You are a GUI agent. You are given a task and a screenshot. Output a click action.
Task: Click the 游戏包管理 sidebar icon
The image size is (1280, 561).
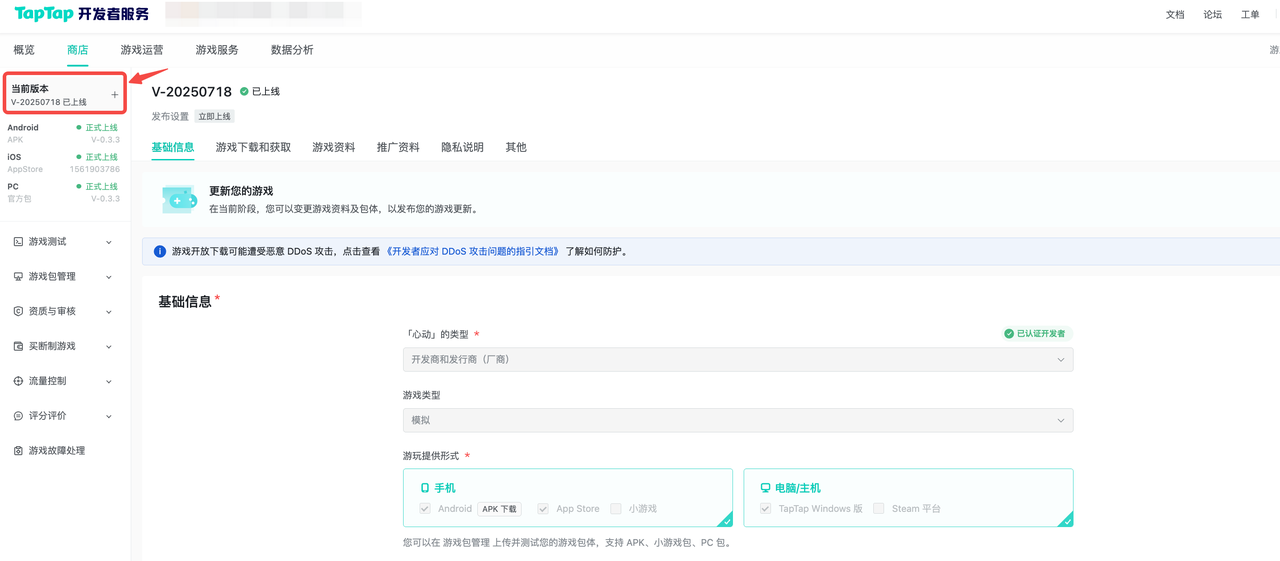click(x=18, y=277)
